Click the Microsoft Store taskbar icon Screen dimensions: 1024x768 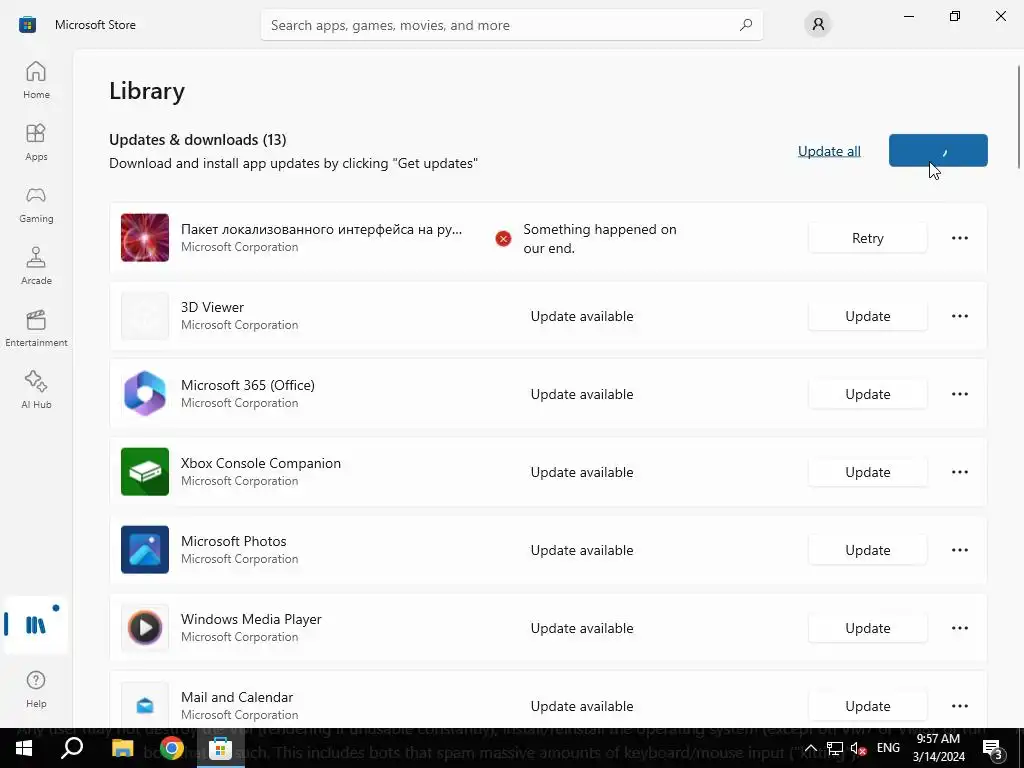[221, 748]
